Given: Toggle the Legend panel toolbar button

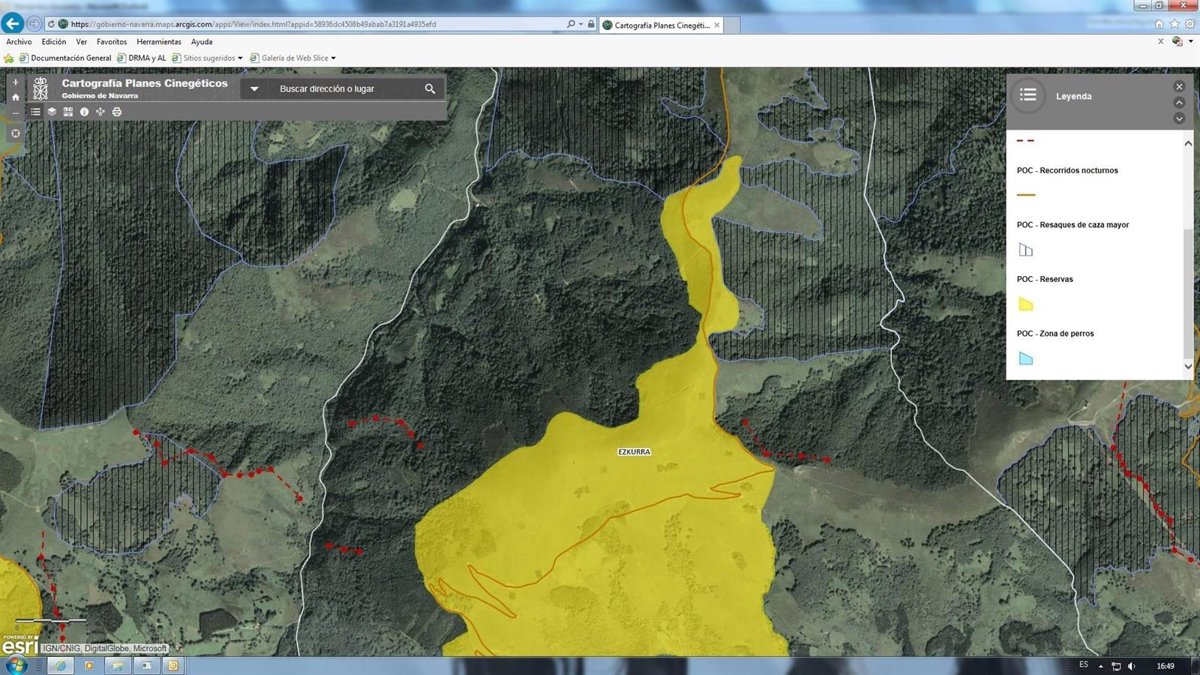Looking at the screenshot, I should 36,112.
